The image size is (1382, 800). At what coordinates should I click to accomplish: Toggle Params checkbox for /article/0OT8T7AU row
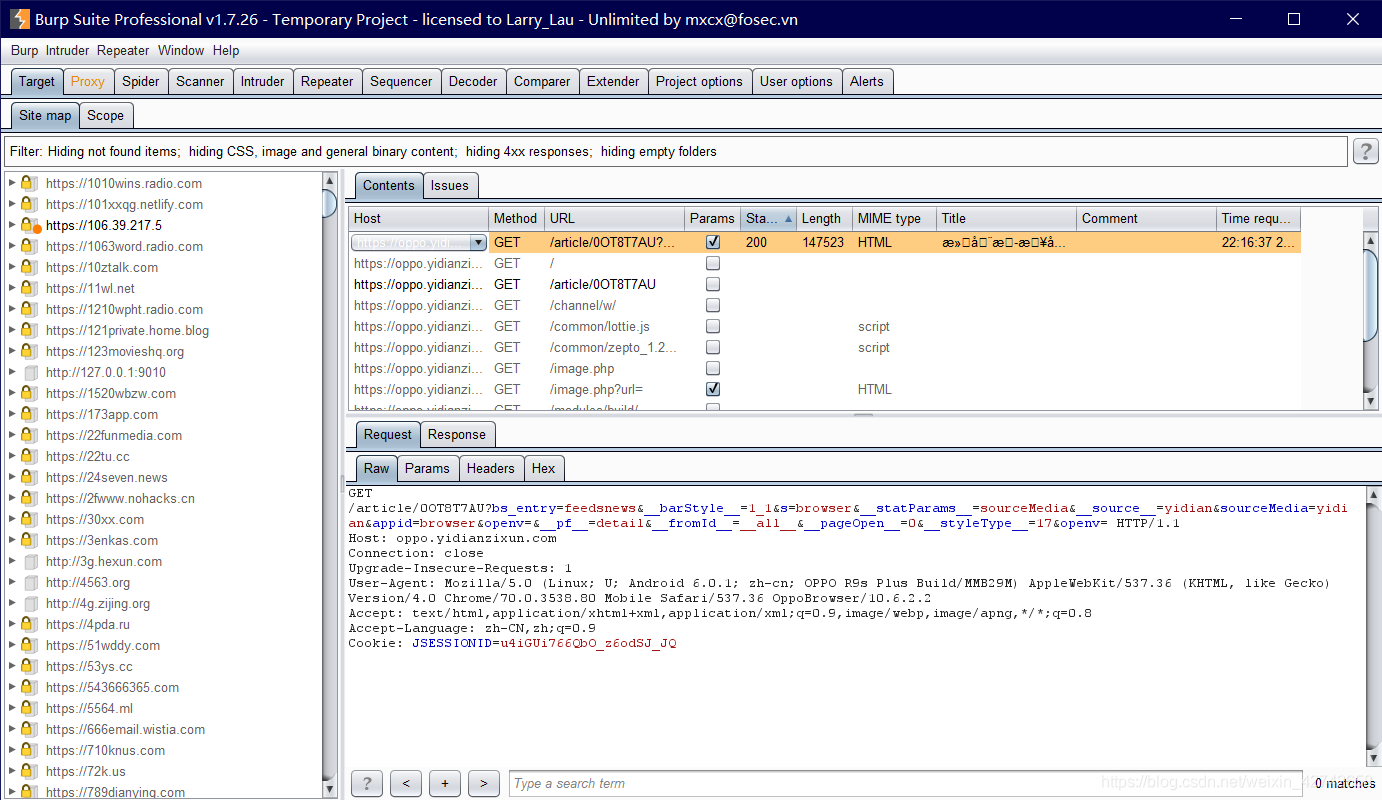[x=713, y=284]
